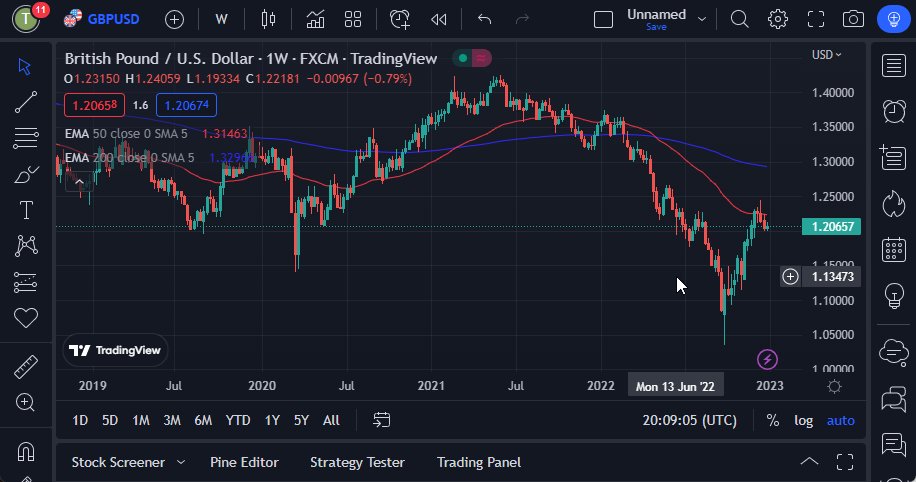The height and width of the screenshot is (482, 916).
Task: Open the GBPUSD symbol search
Action: coord(102,19)
